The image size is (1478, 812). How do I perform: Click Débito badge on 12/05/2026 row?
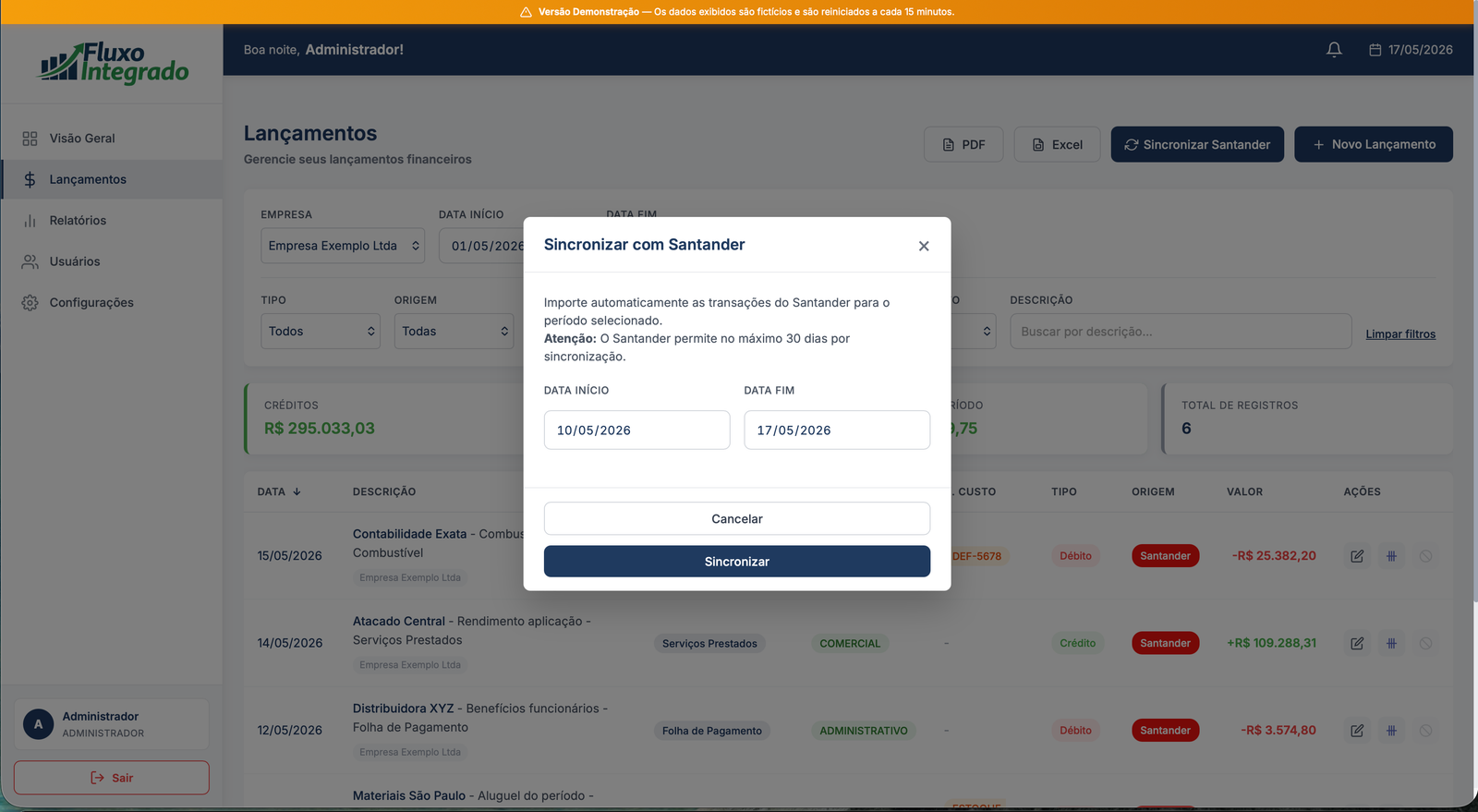point(1075,731)
